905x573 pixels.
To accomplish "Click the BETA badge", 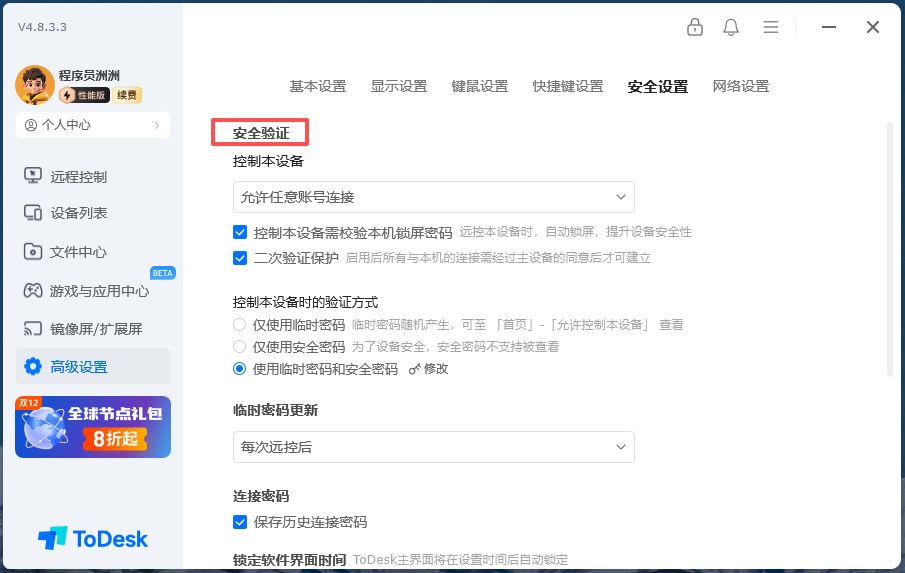I will (x=163, y=273).
